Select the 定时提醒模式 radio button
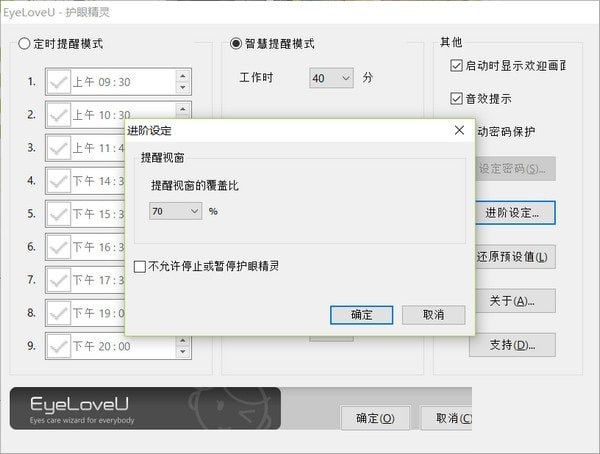The width and height of the screenshot is (600, 454). [24, 44]
